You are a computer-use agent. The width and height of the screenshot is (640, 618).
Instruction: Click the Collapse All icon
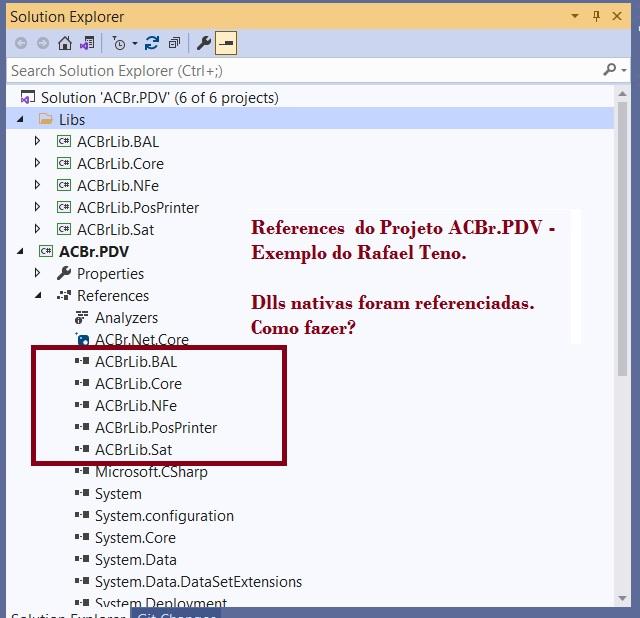pyautogui.click(x=175, y=43)
